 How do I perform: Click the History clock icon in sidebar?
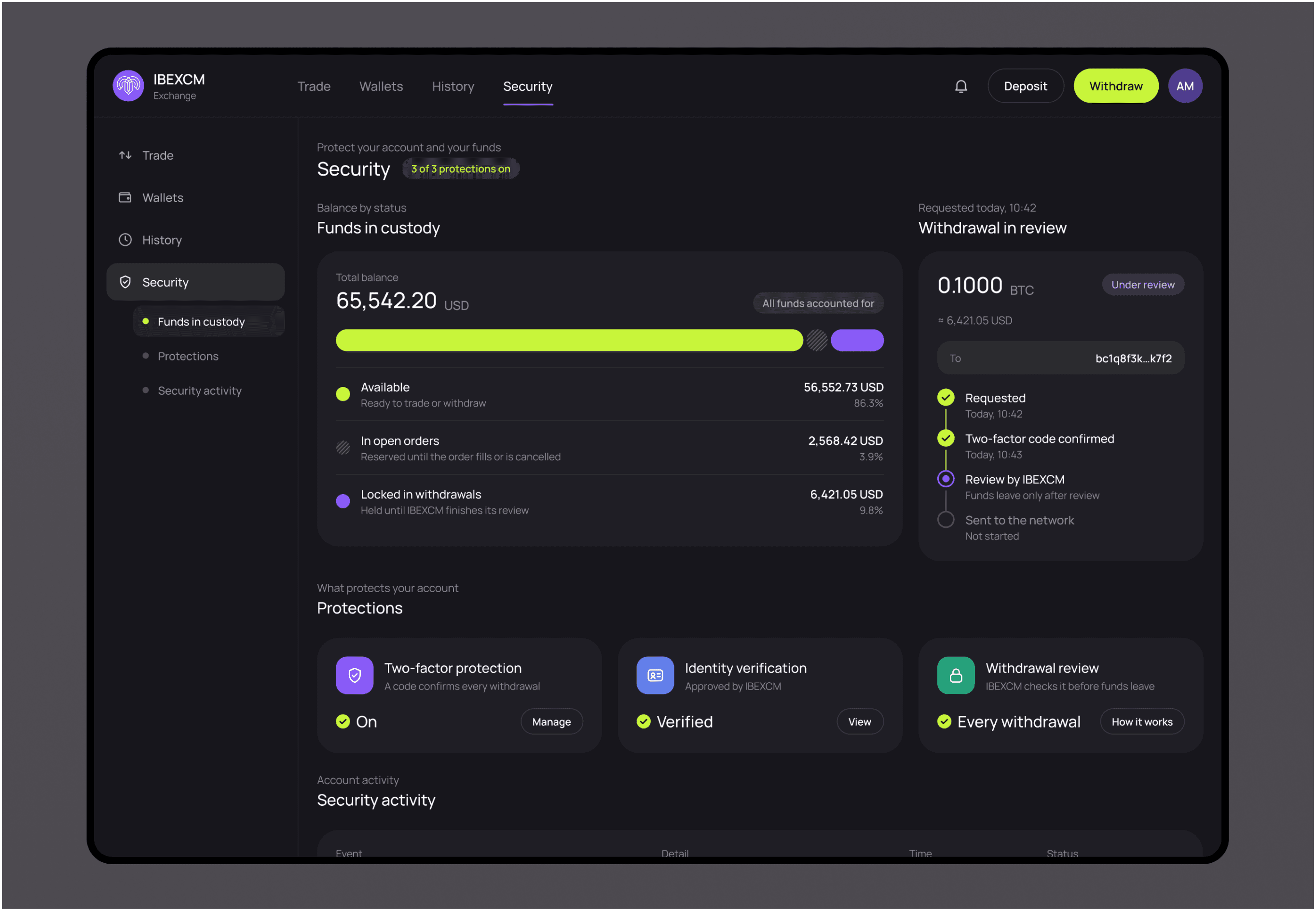[x=125, y=240]
